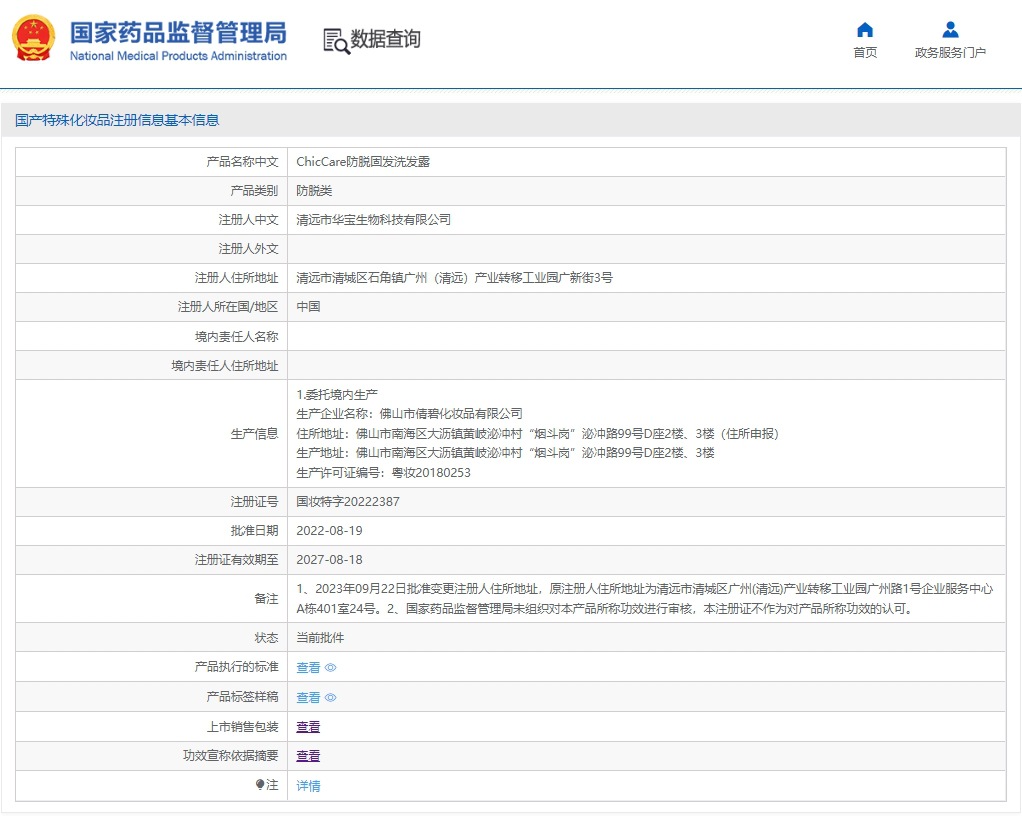Image resolution: width=1022 pixels, height=816 pixels.
Task: Click the eye icon beside 产品执行的标准
Action: (331, 668)
